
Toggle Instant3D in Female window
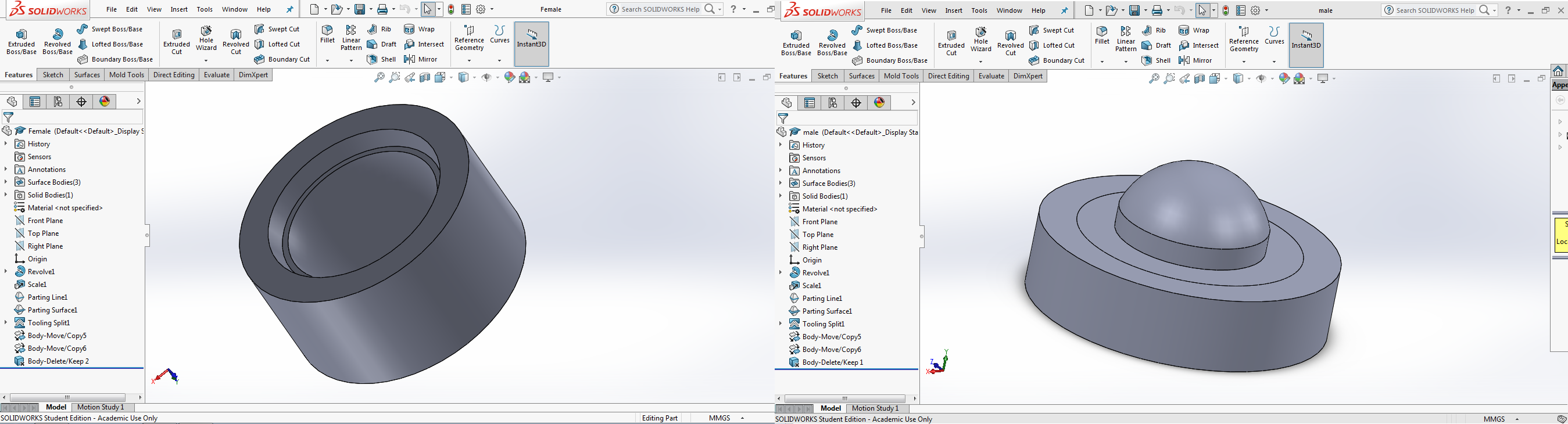(532, 44)
